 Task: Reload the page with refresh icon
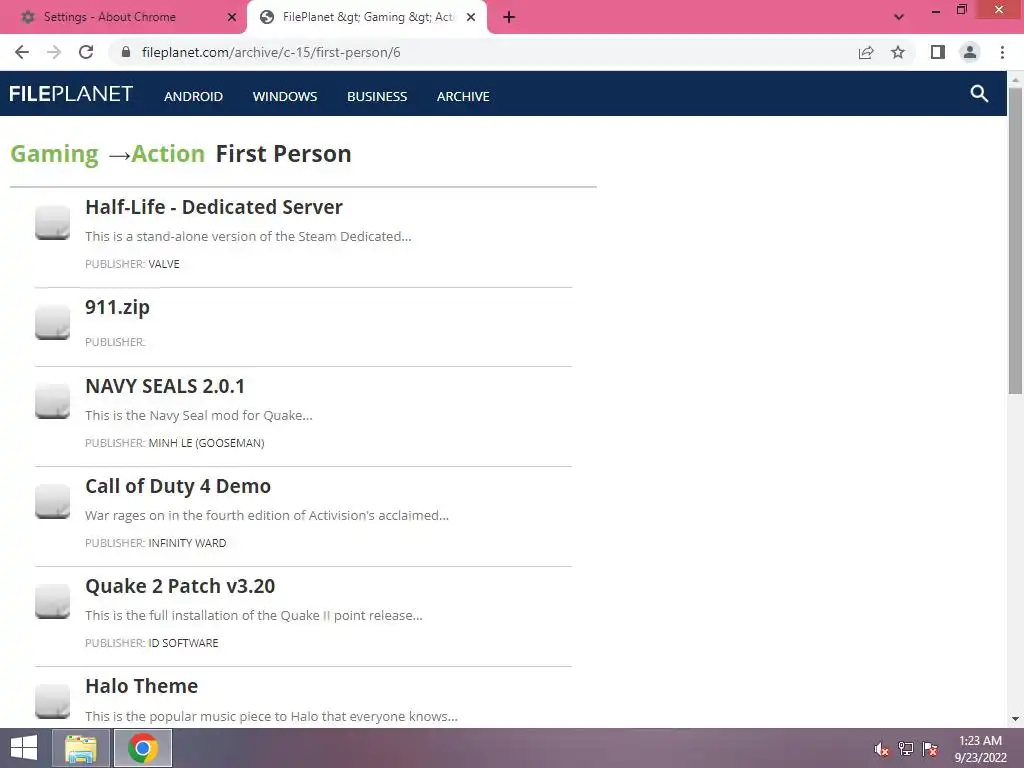tap(86, 52)
